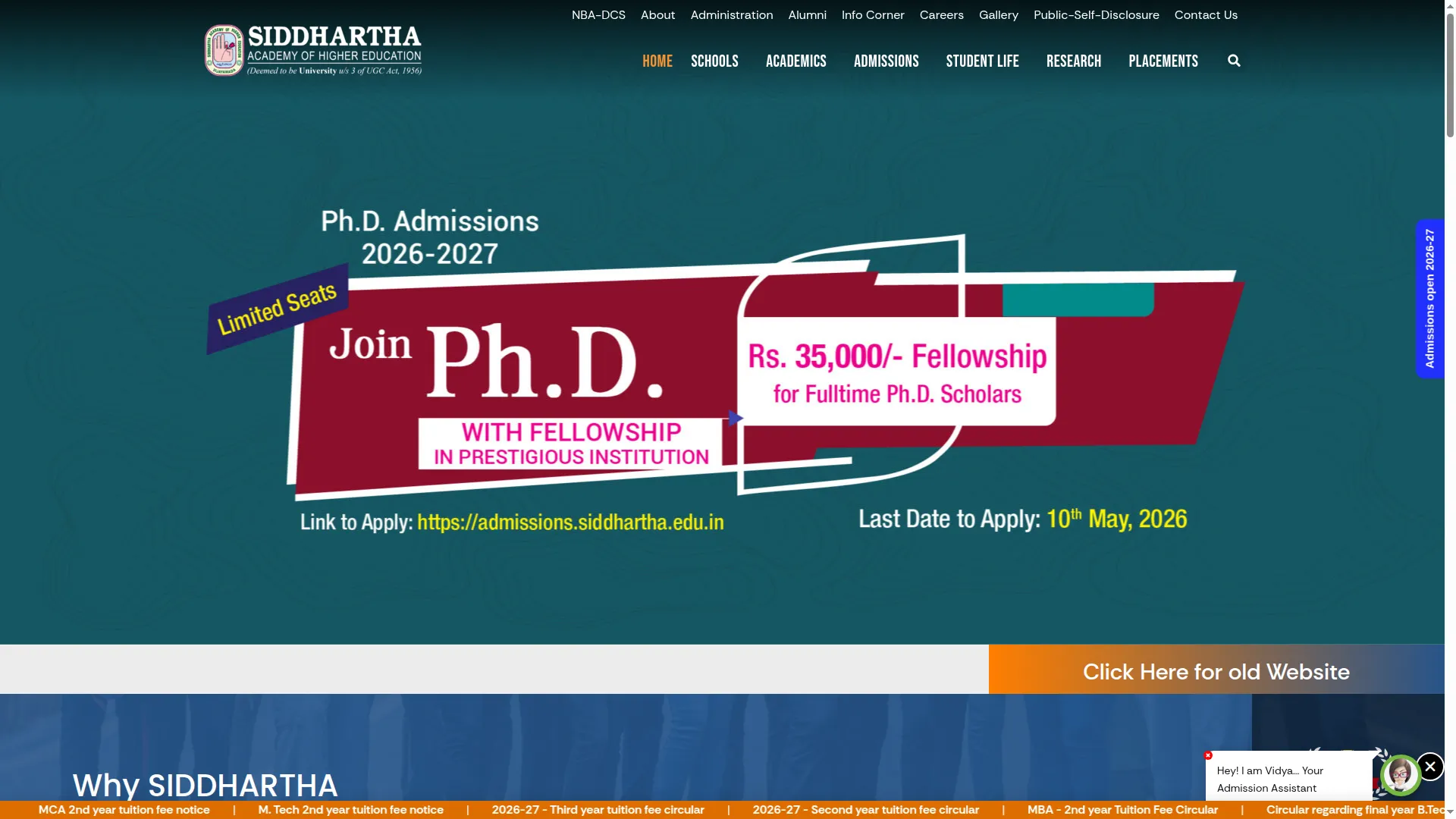1456x819 pixels.
Task: Open Vidya admission assistant avatar
Action: [x=1400, y=775]
